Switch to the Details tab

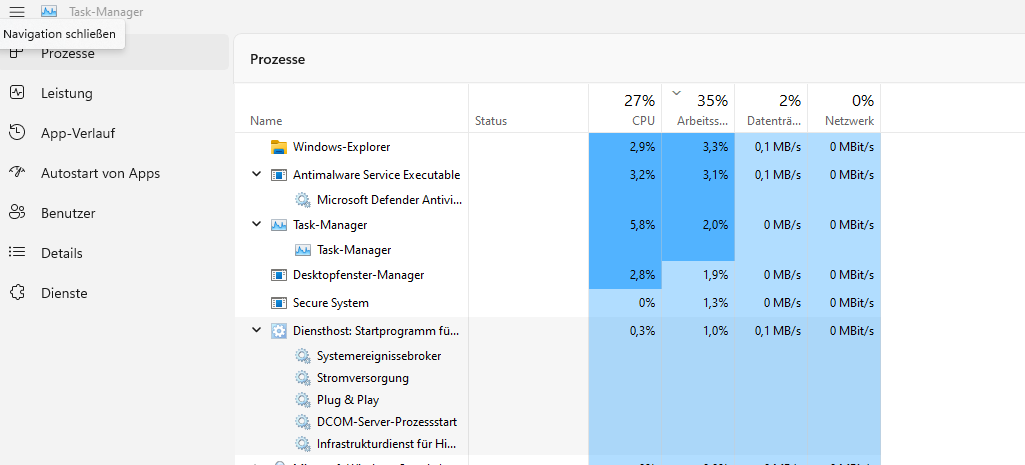[114, 252]
